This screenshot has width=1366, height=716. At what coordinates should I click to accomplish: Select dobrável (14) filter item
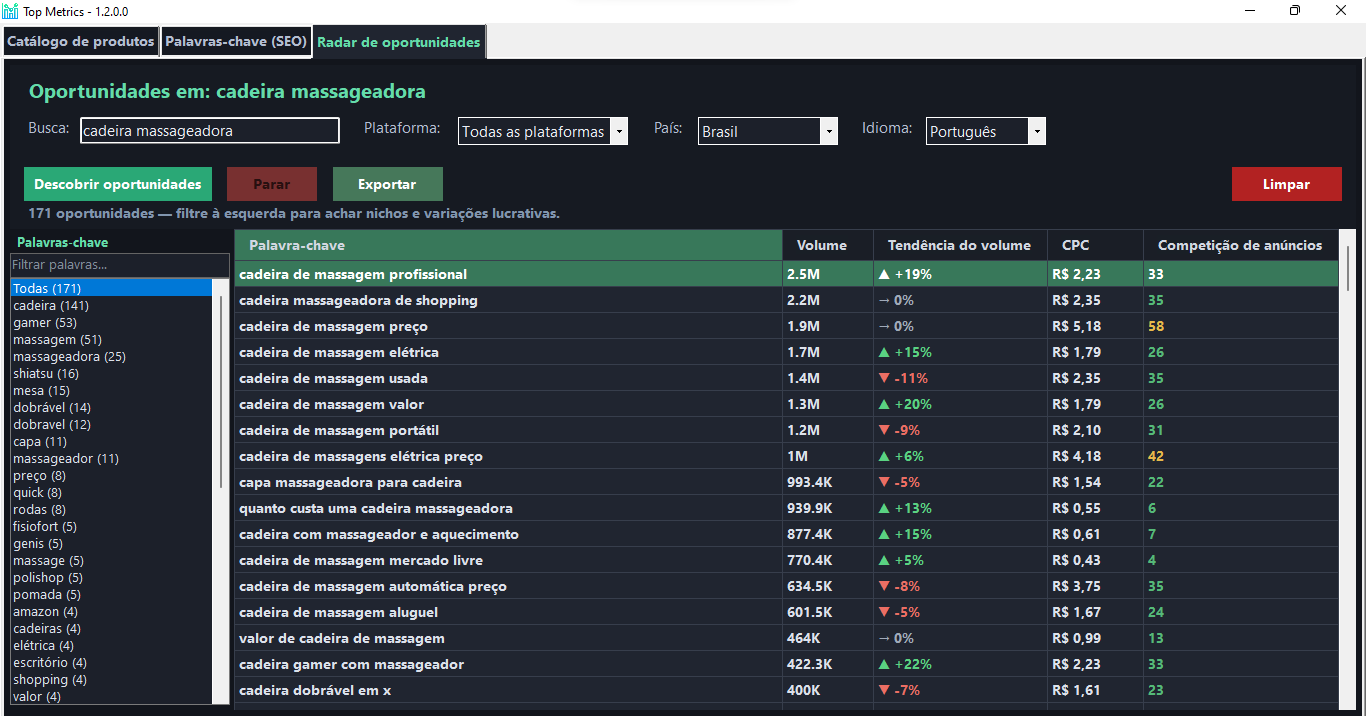click(x=111, y=407)
